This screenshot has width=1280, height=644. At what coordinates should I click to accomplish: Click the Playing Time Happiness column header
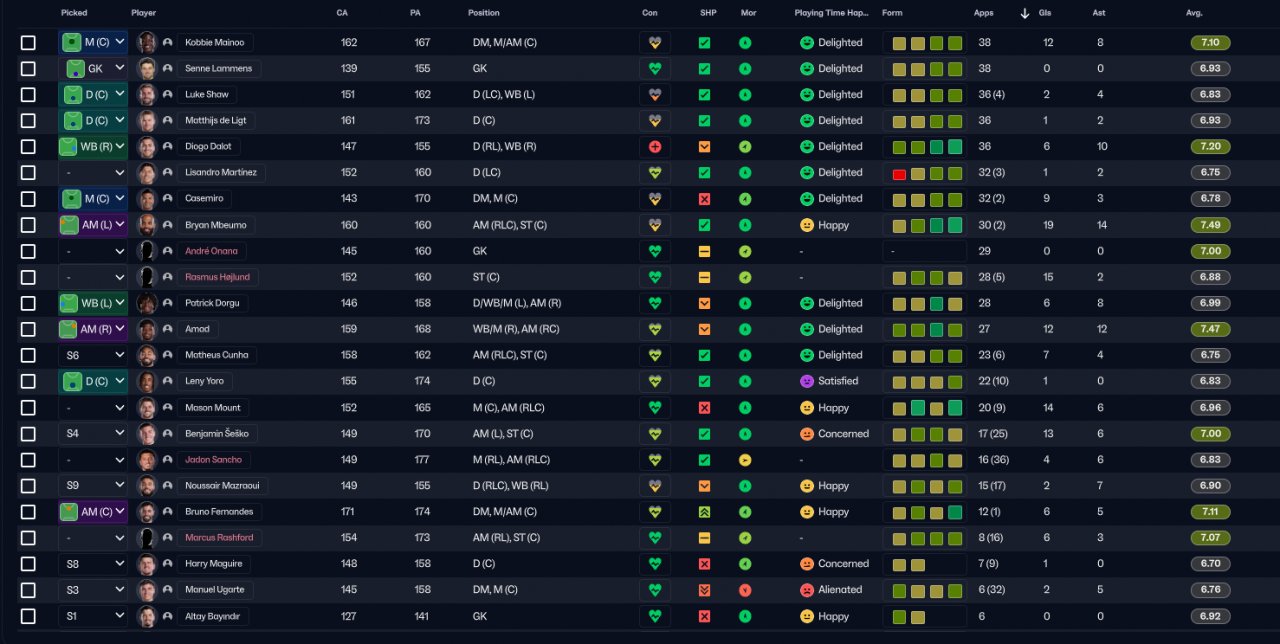[830, 13]
